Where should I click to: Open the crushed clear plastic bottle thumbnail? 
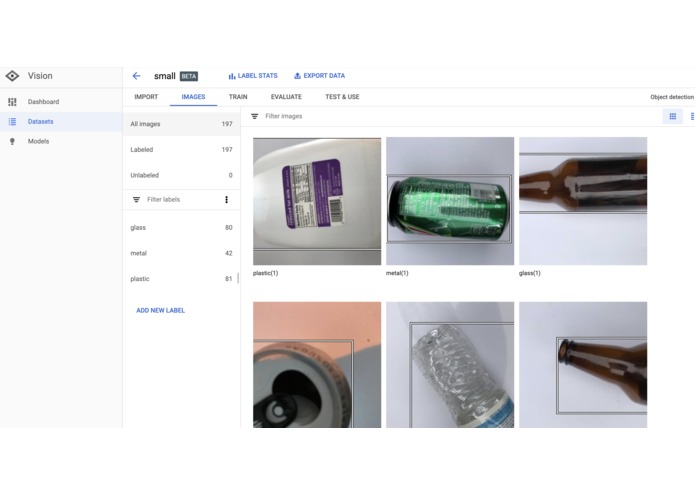(450, 365)
